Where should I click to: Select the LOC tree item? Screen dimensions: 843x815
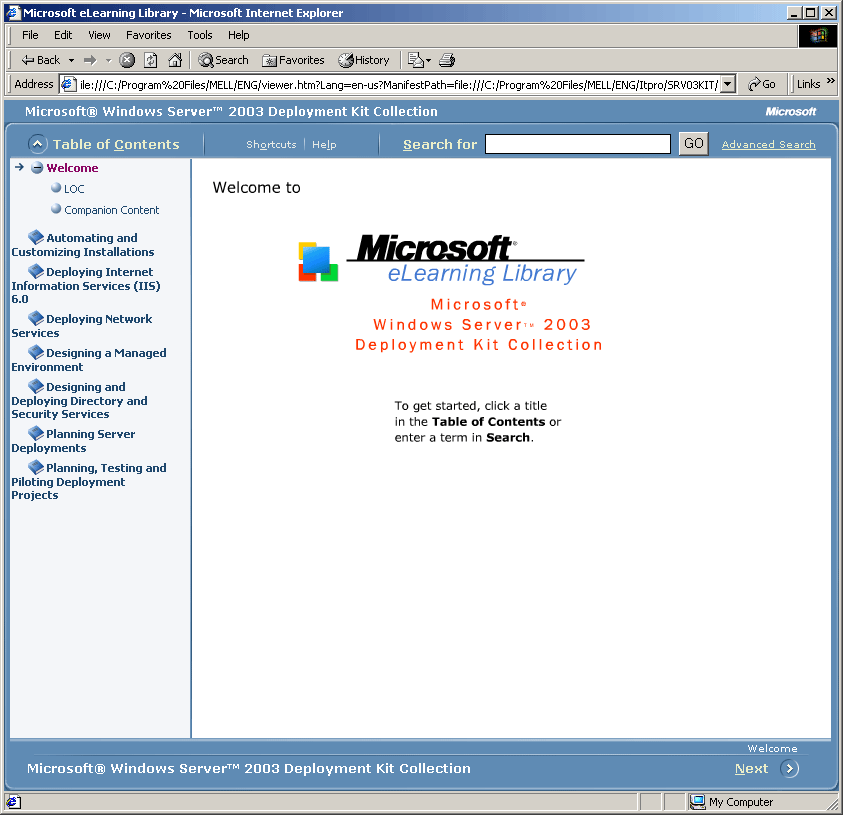pyautogui.click(x=74, y=189)
